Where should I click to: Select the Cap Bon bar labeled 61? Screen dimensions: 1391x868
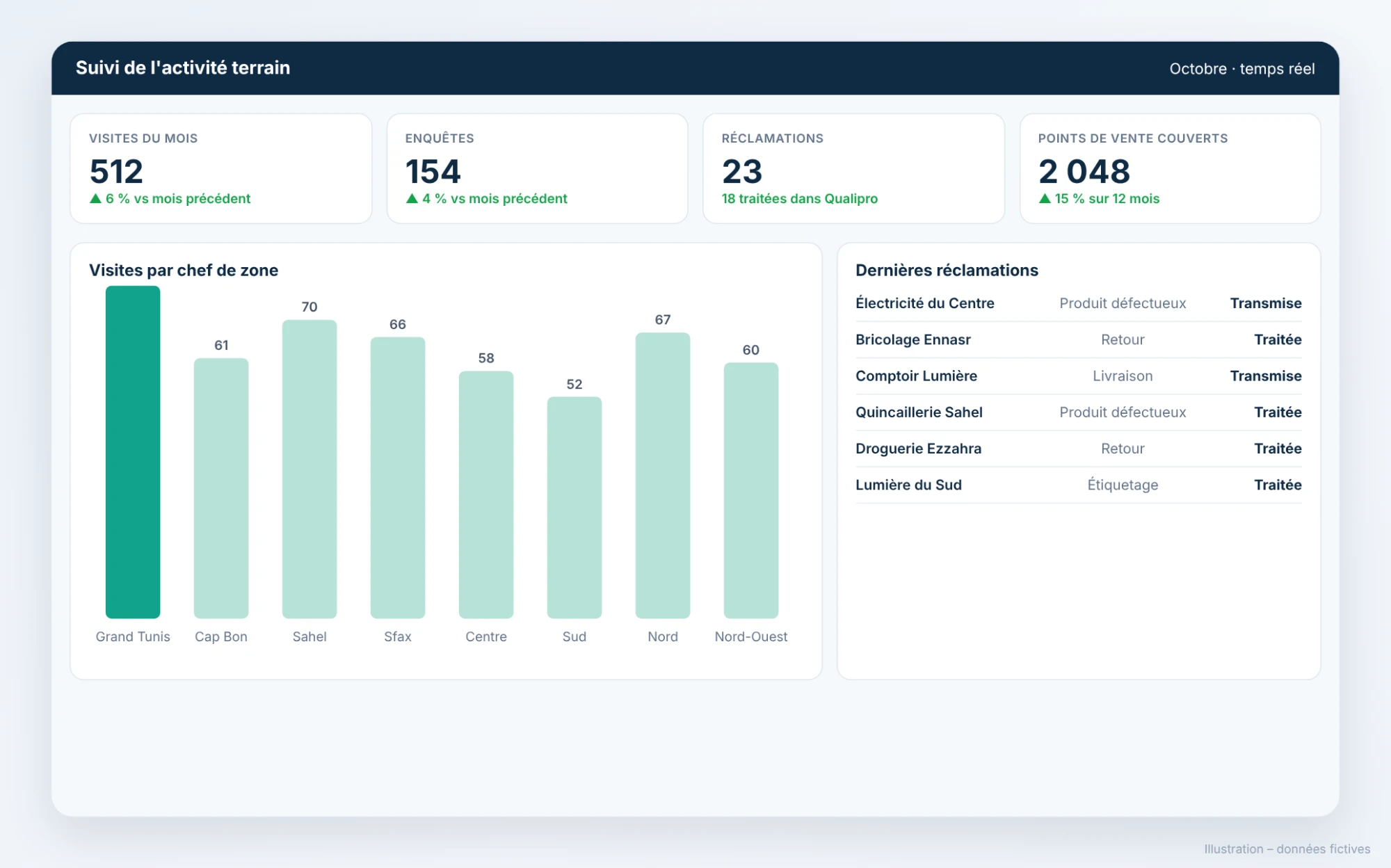[221, 488]
